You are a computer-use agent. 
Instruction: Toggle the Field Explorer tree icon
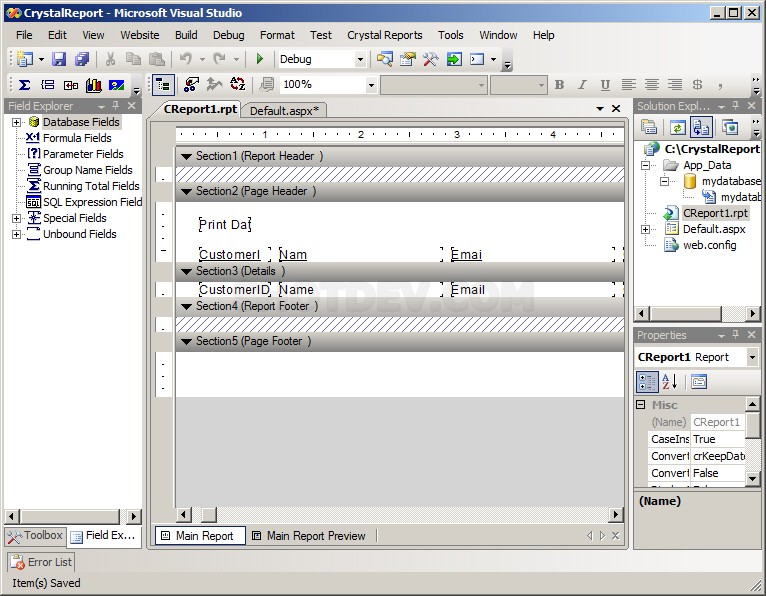pos(163,85)
